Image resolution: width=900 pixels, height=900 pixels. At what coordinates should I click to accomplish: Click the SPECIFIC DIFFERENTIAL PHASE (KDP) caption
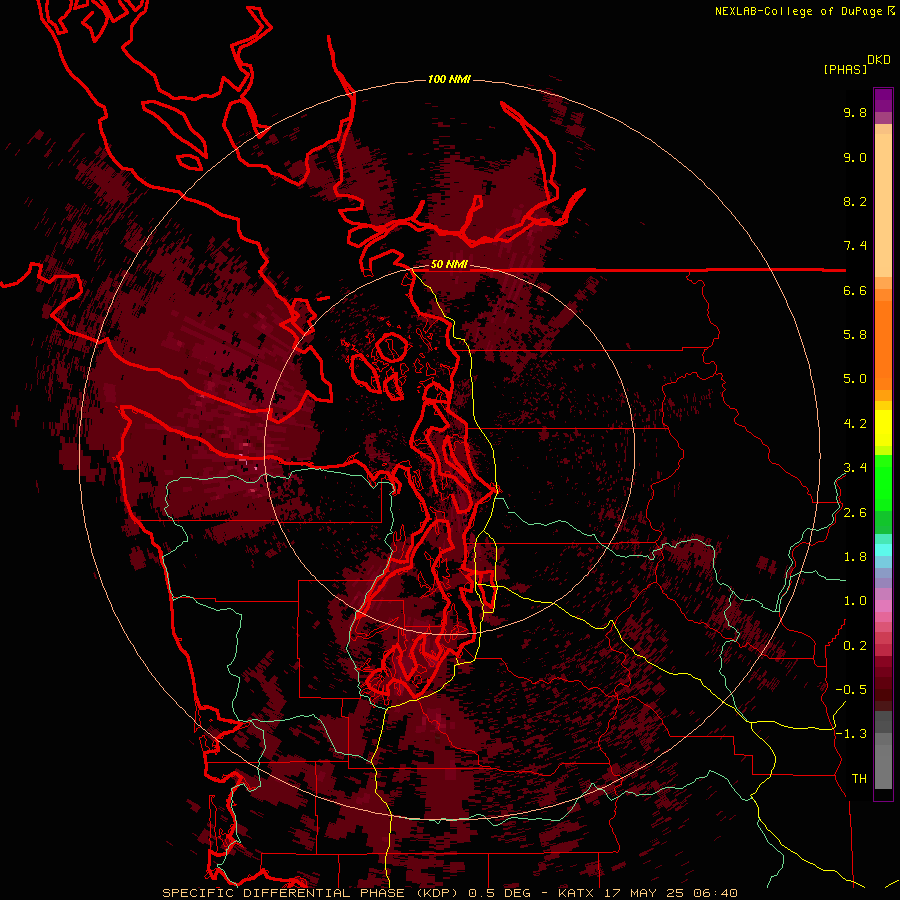pos(312,893)
